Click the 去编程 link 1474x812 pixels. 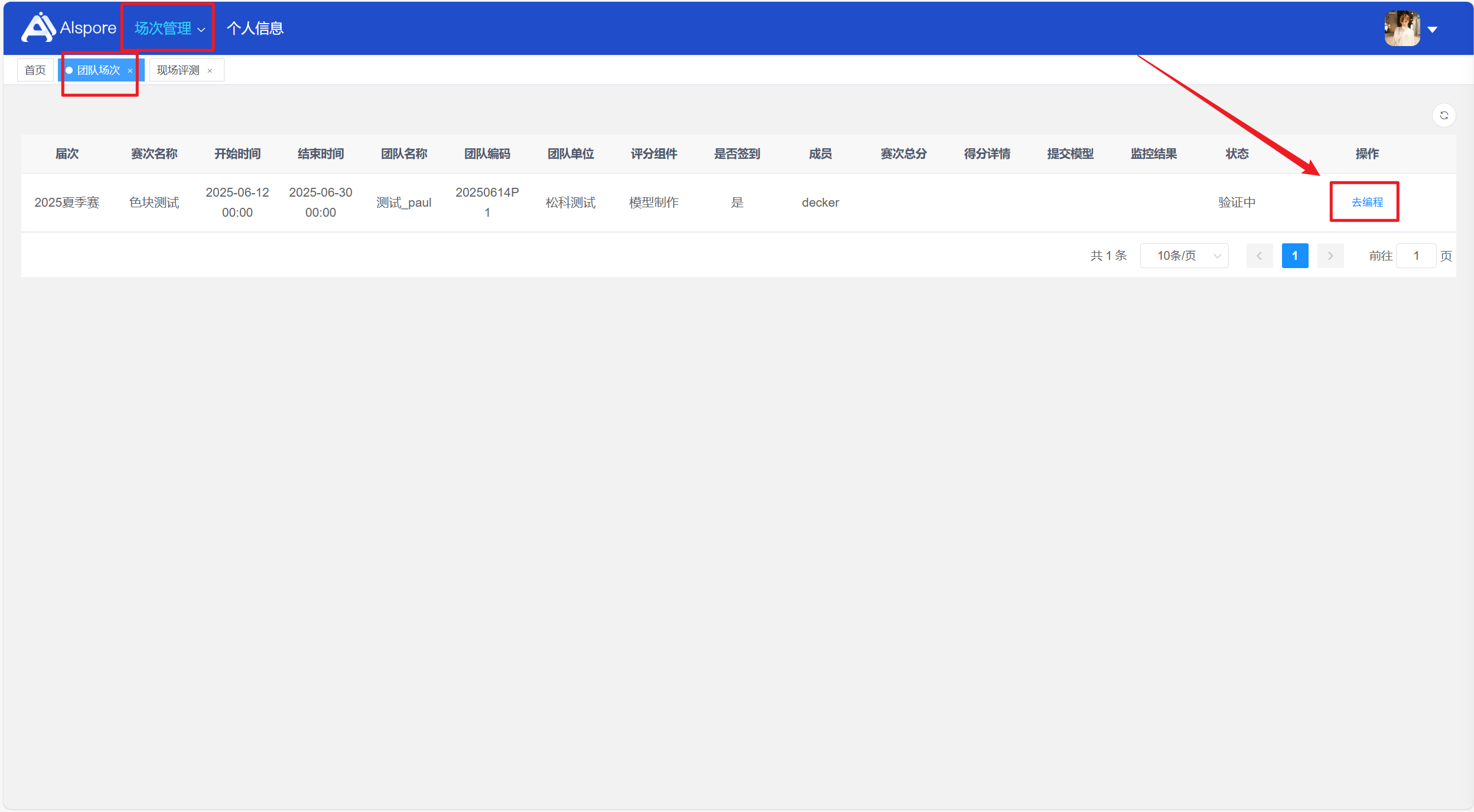[1367, 203]
